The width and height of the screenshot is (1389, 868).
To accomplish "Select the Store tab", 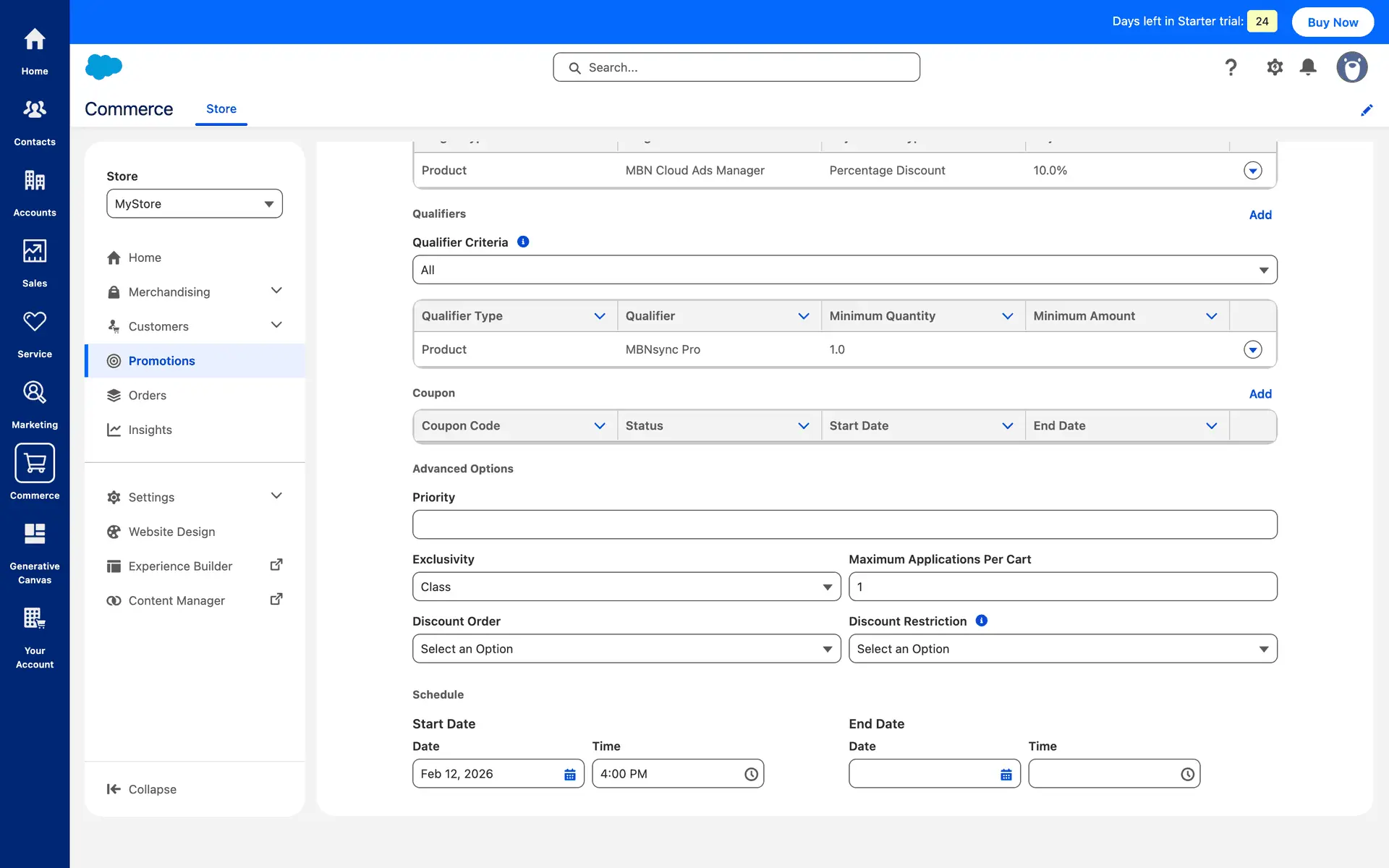I will pyautogui.click(x=221, y=109).
